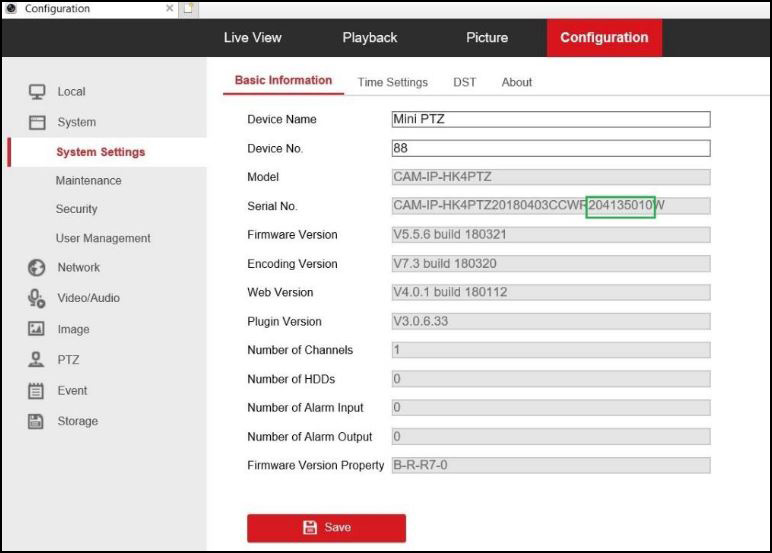Click the Device Name label
This screenshot has width=772, height=553.
282,119
